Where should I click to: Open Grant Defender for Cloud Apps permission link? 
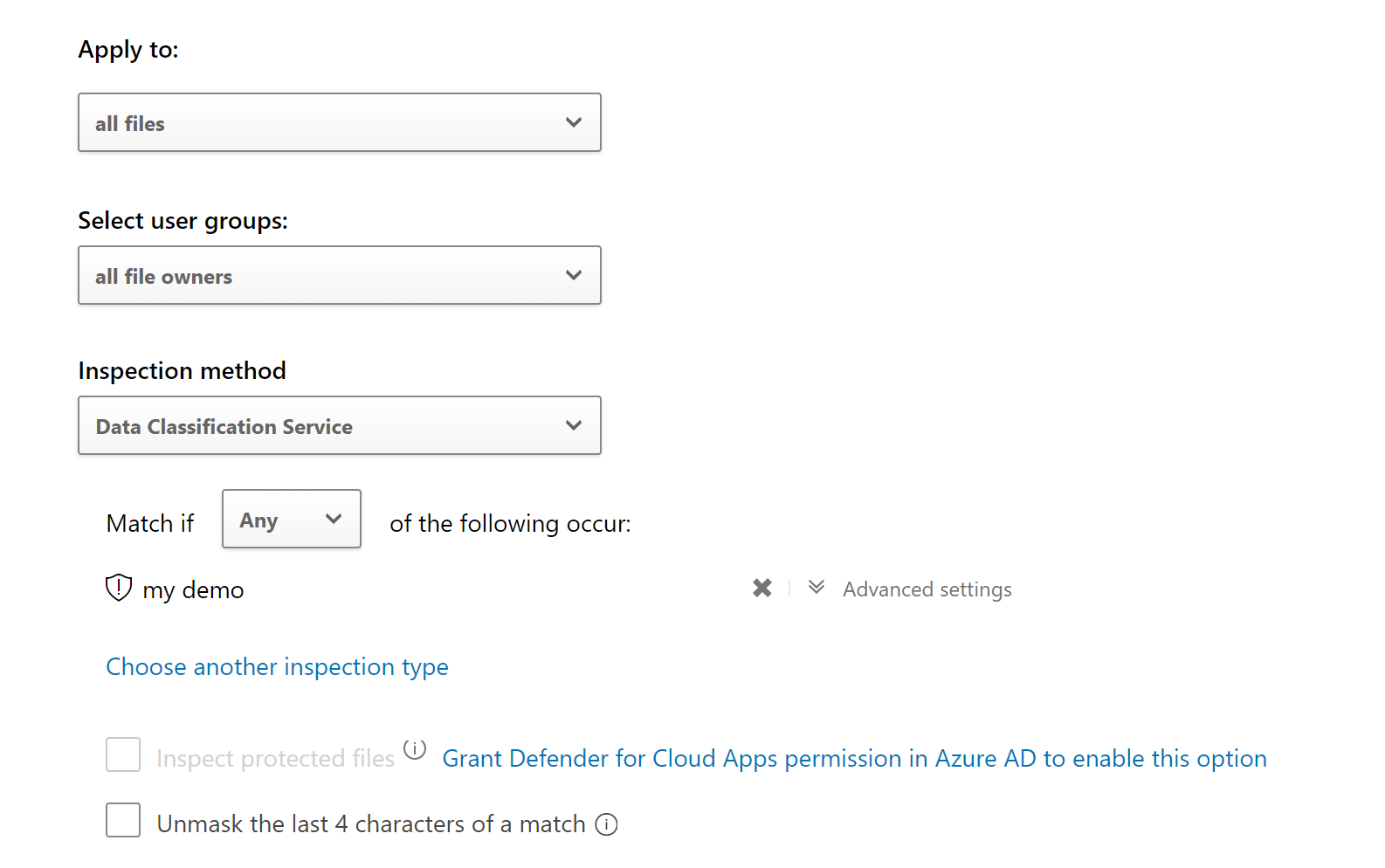coord(854,759)
